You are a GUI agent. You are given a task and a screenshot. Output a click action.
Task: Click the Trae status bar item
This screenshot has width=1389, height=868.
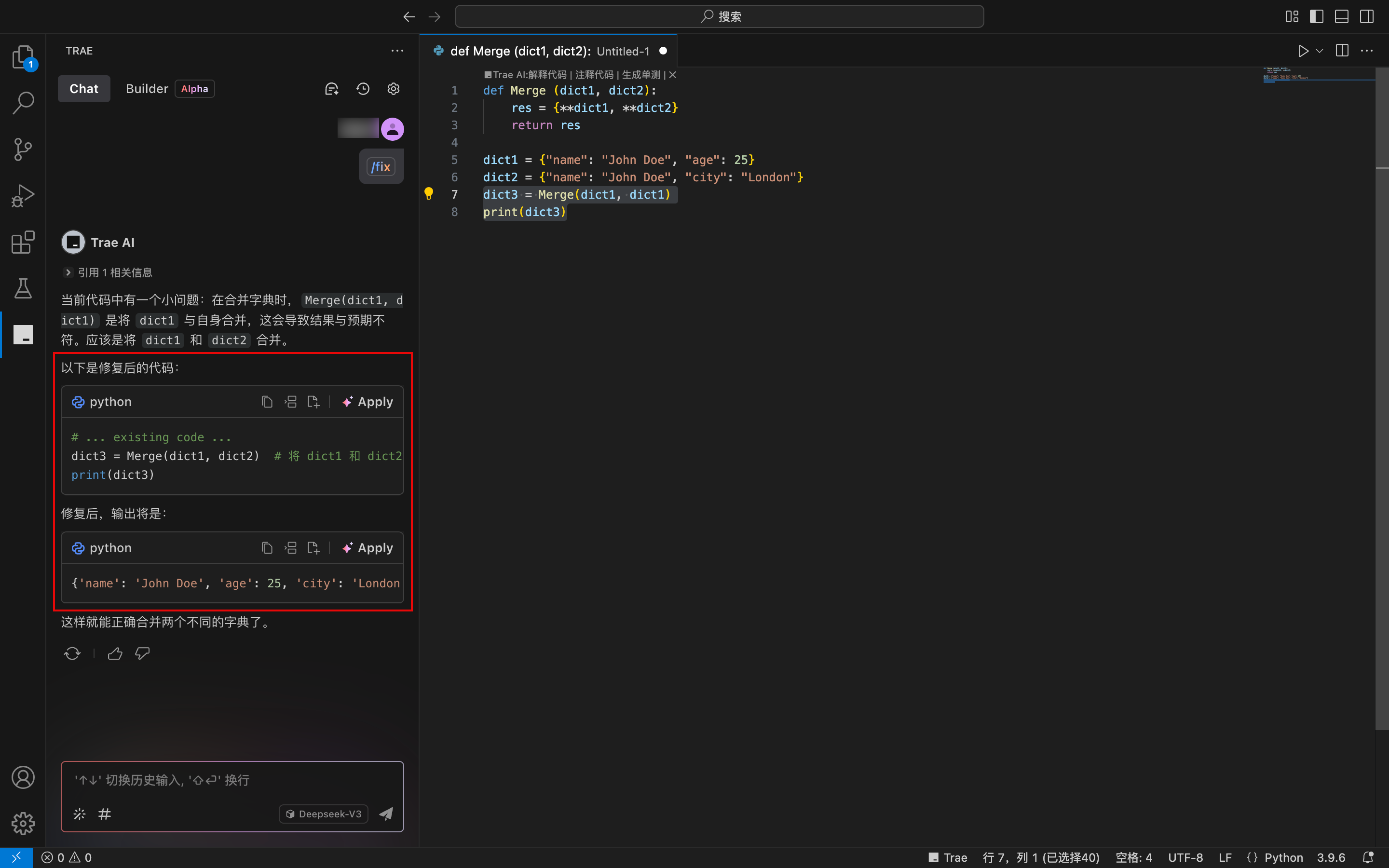click(948, 858)
